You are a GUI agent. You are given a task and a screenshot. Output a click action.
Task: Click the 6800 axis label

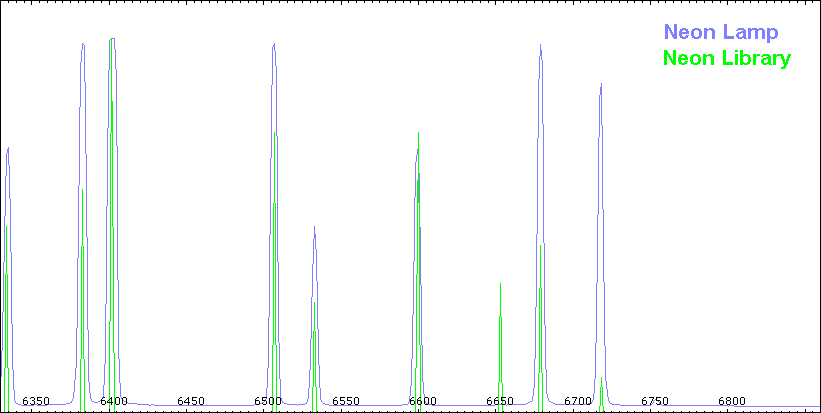click(x=732, y=401)
